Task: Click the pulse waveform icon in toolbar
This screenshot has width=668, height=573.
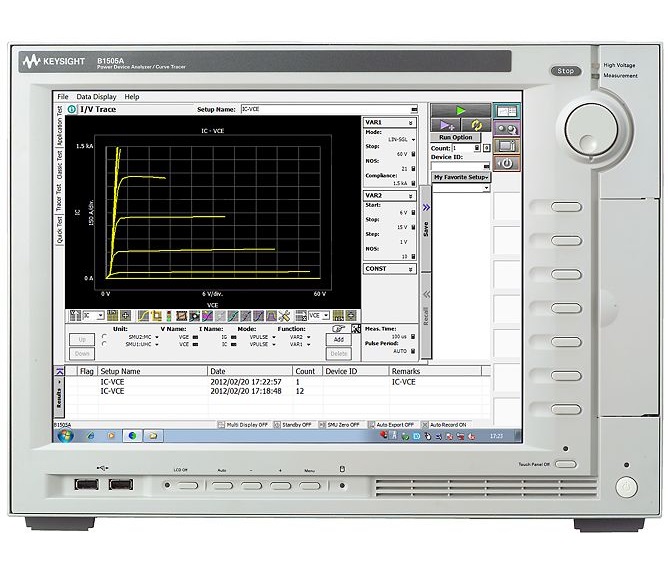Action: tap(271, 316)
